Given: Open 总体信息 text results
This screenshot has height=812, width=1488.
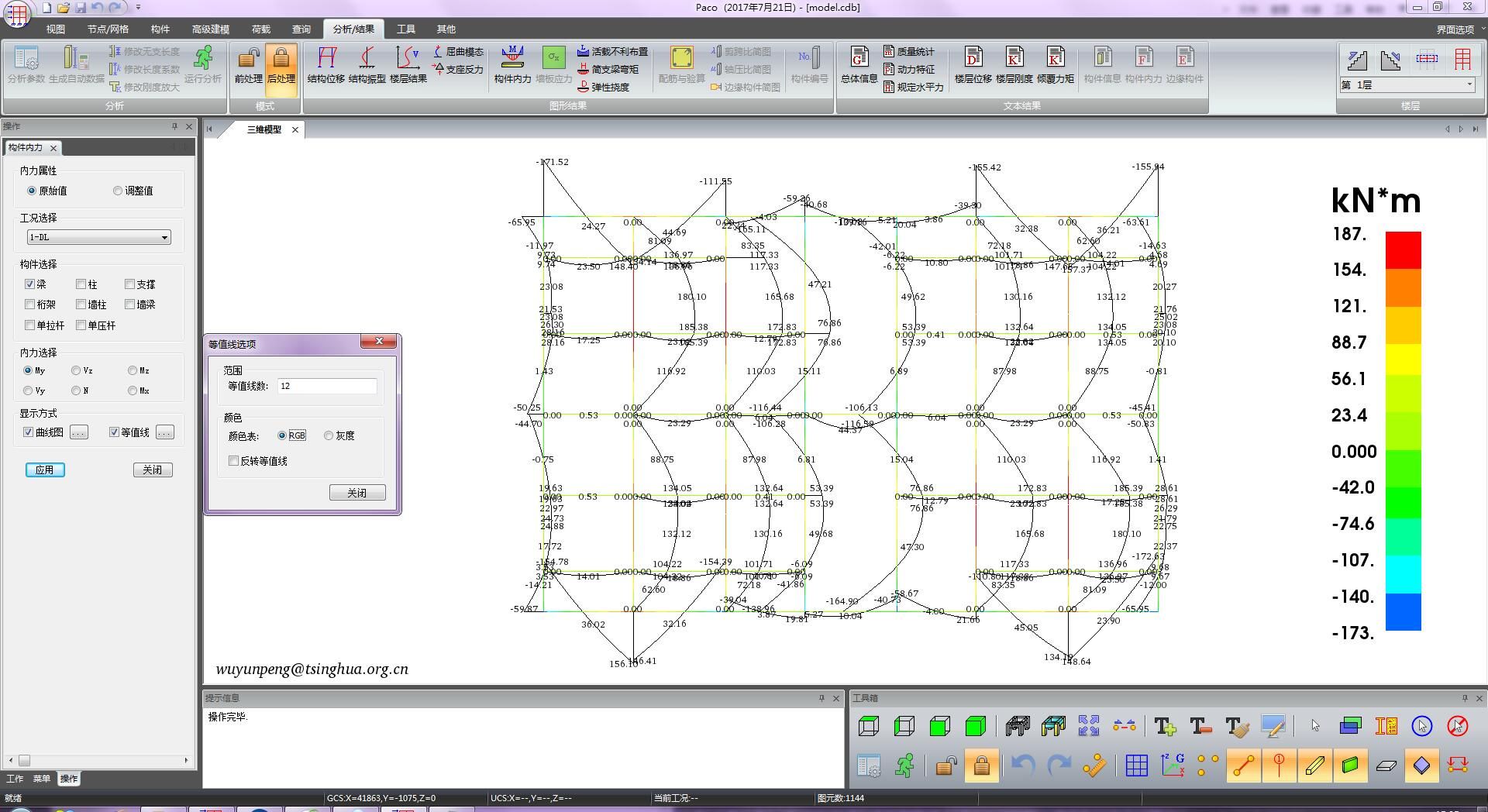Looking at the screenshot, I should [859, 64].
